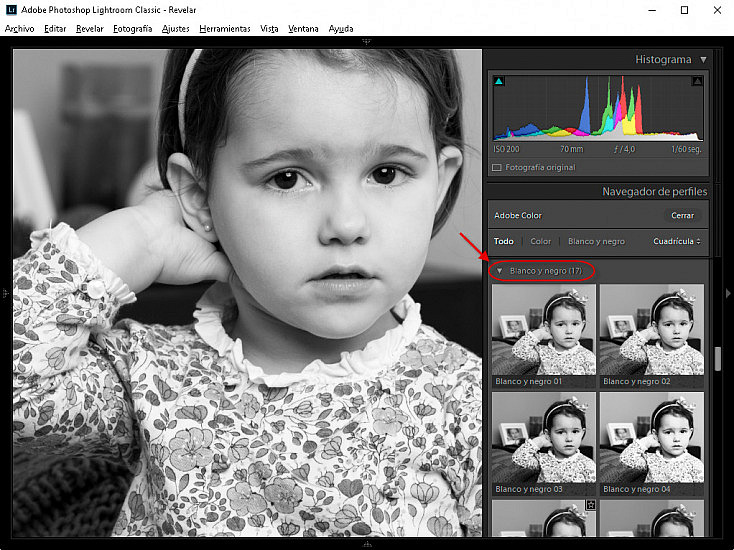Open the Fotografía menu
The height and width of the screenshot is (550, 734).
[132, 29]
